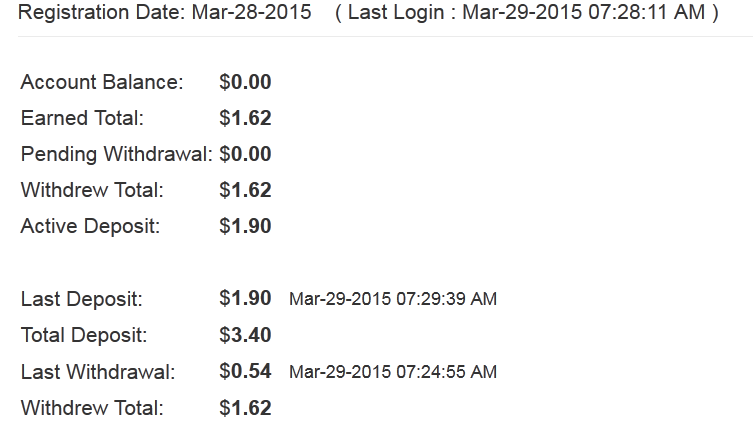Select the Active Deposit label
This screenshot has width=753, height=439.
90,226
